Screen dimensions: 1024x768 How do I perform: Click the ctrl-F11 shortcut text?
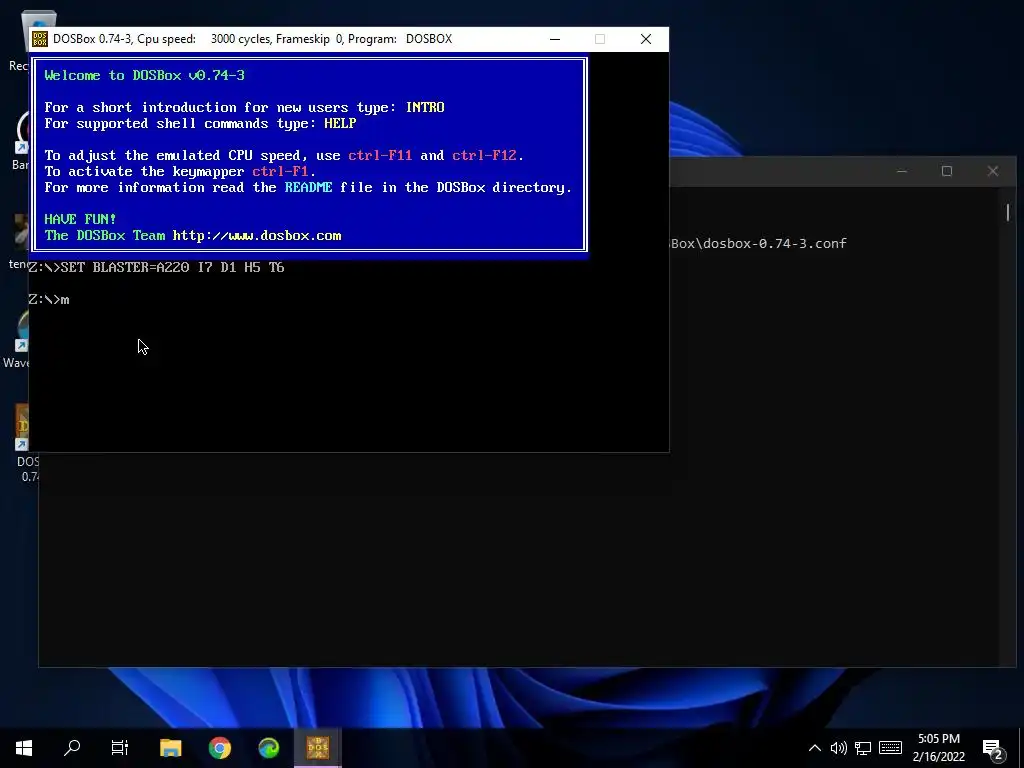point(380,155)
